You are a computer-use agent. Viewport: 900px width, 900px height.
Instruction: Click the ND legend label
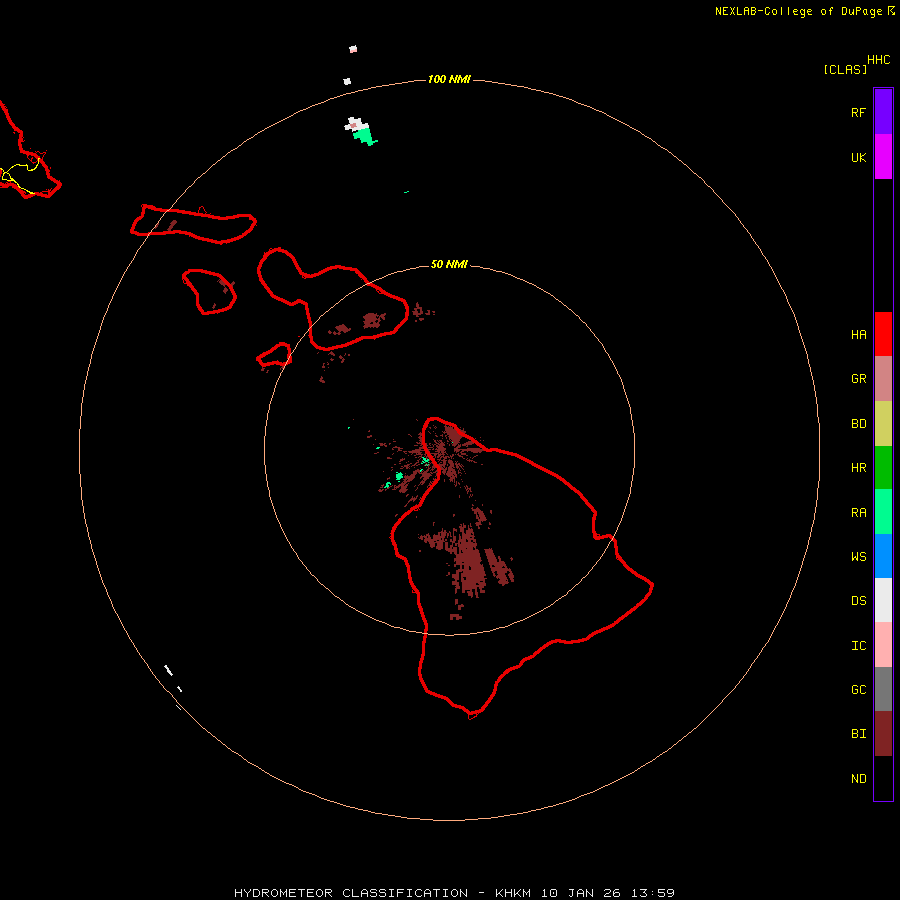[858, 779]
